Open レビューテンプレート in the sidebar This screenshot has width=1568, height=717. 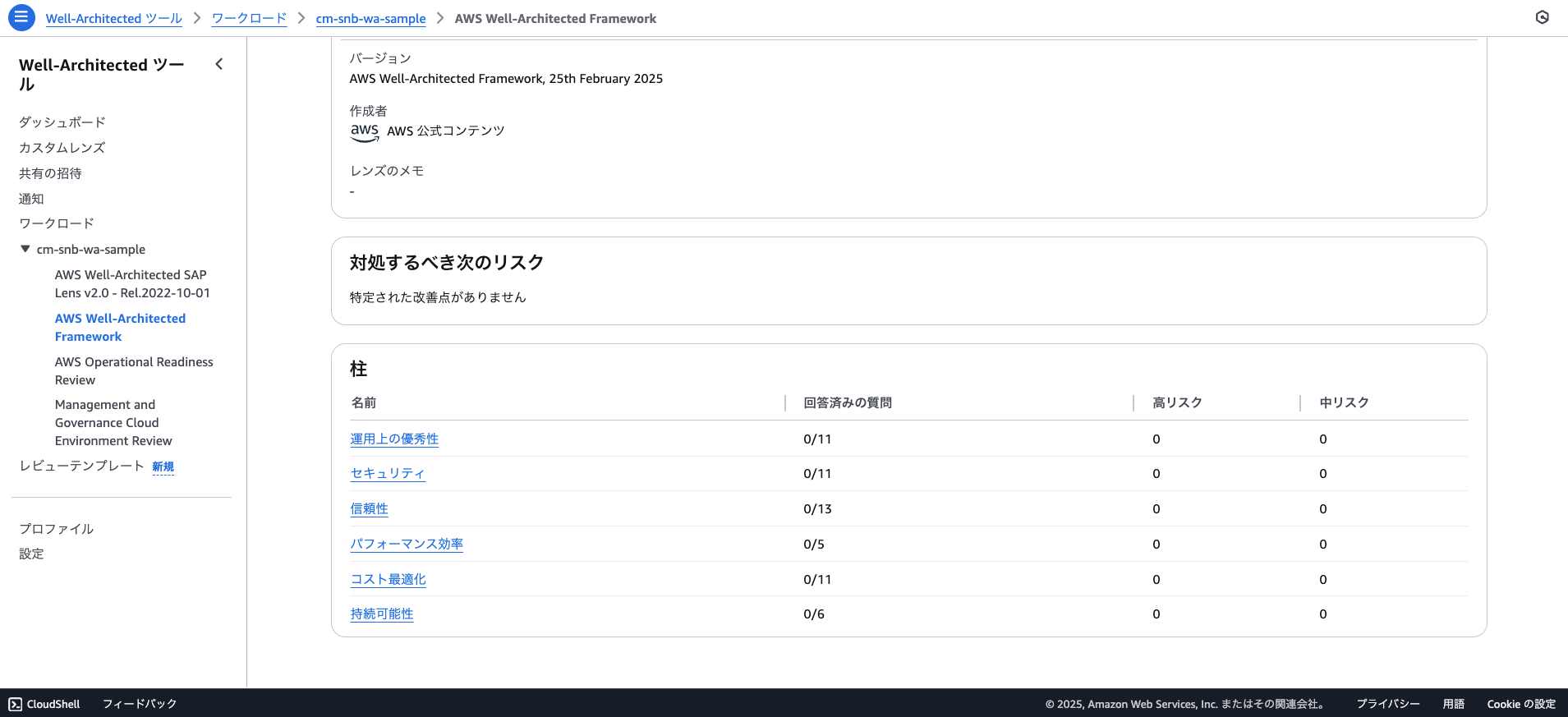(x=81, y=466)
